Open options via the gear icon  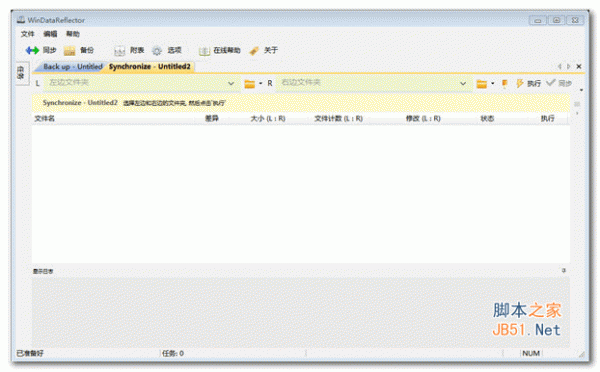pos(157,51)
